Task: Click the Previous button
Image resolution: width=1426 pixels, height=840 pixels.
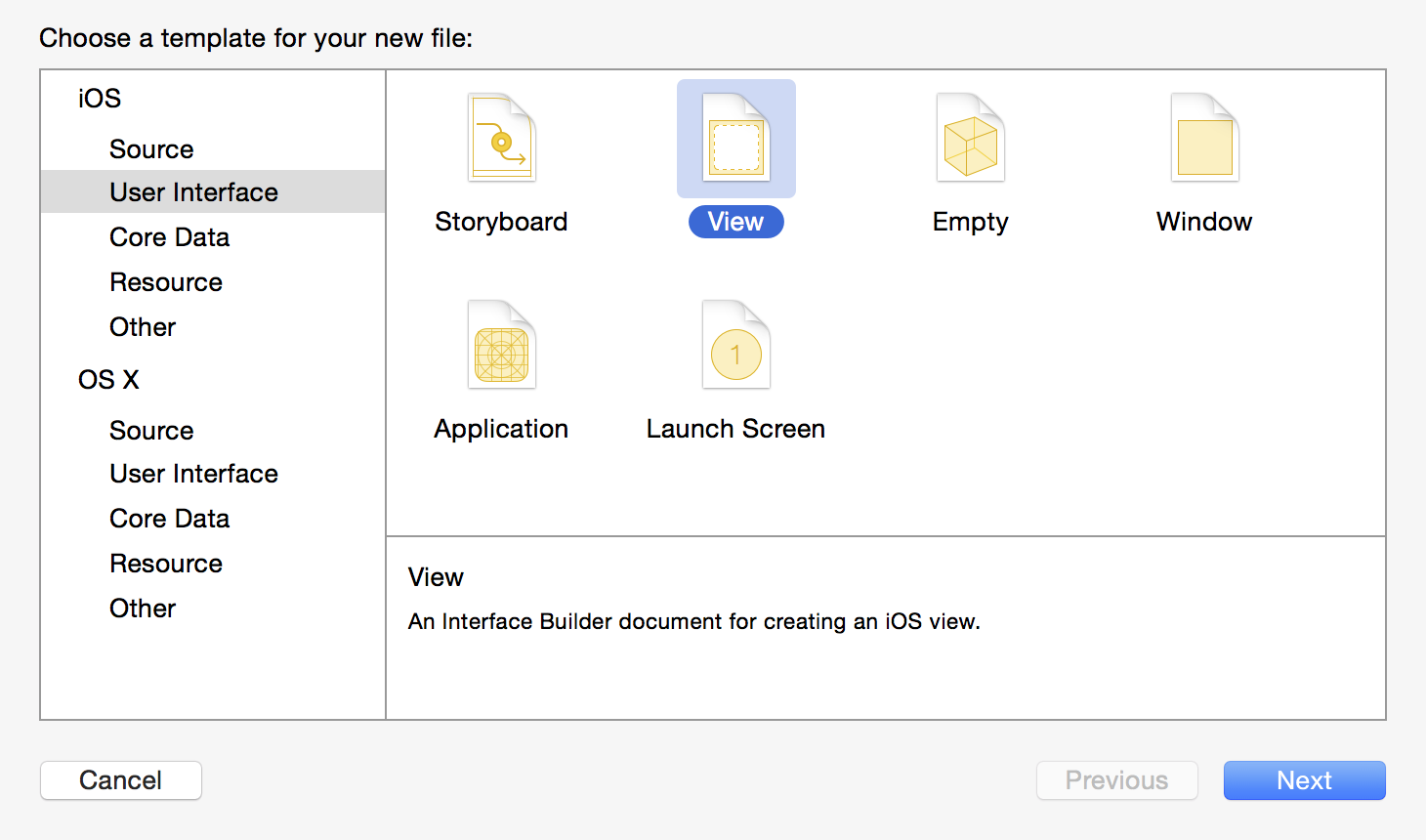Action: click(1116, 780)
